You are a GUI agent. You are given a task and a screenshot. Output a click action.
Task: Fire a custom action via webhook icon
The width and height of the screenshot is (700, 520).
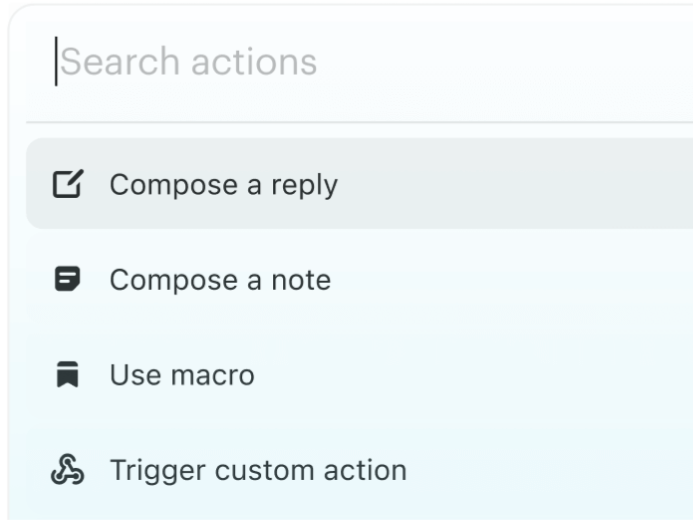(67, 470)
